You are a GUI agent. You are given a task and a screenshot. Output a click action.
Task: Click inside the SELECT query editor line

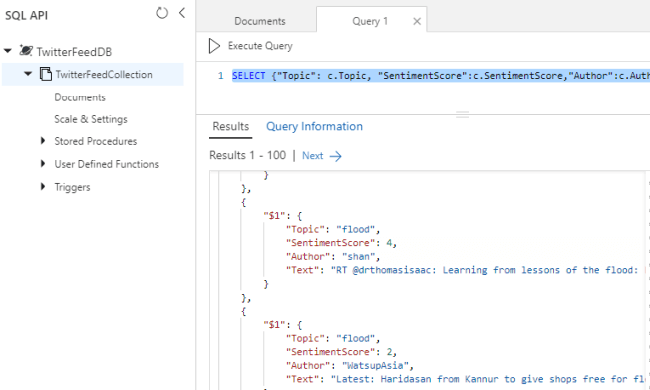coord(440,75)
